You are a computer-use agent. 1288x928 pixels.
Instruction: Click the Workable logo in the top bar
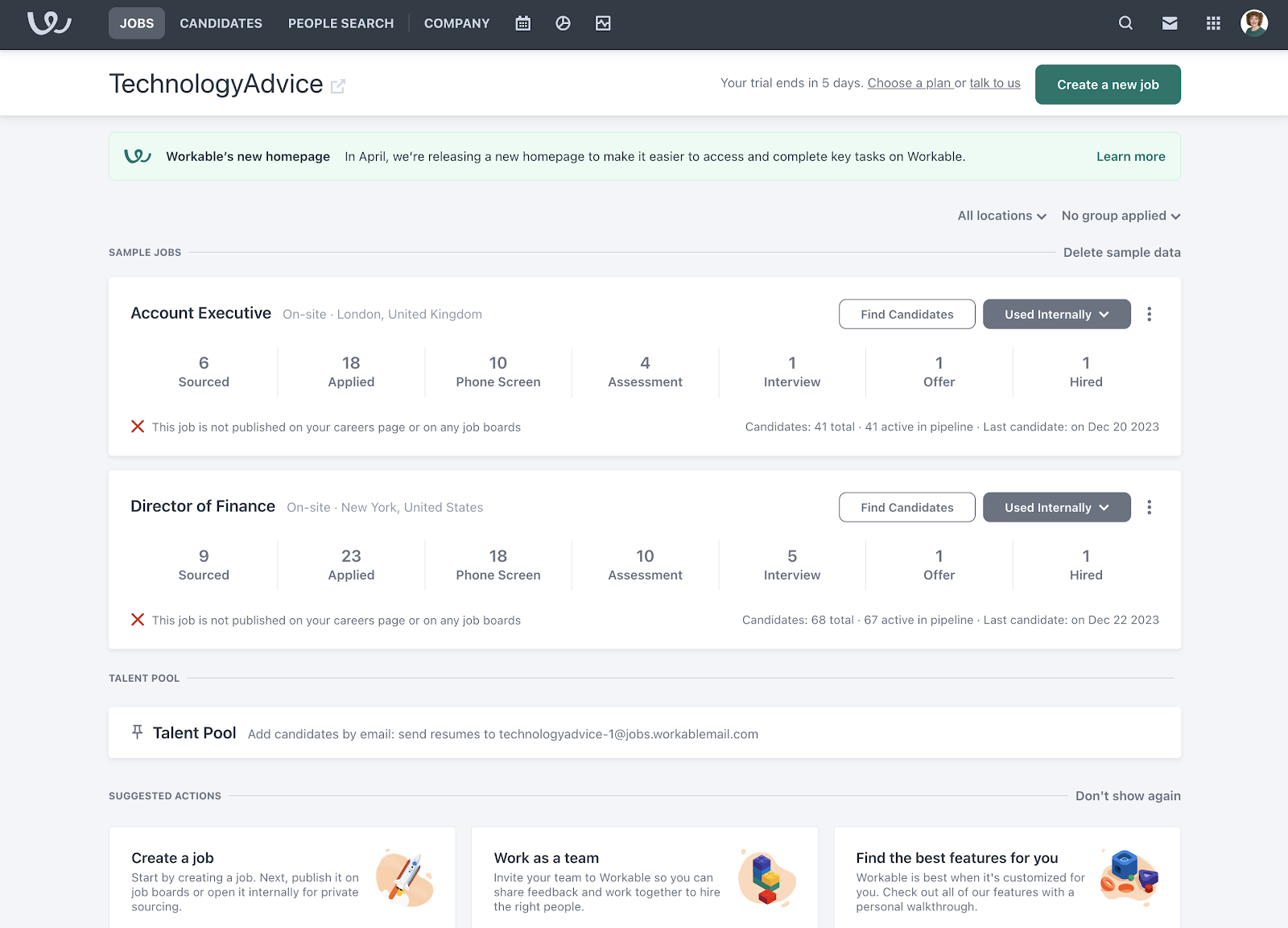coord(49,23)
